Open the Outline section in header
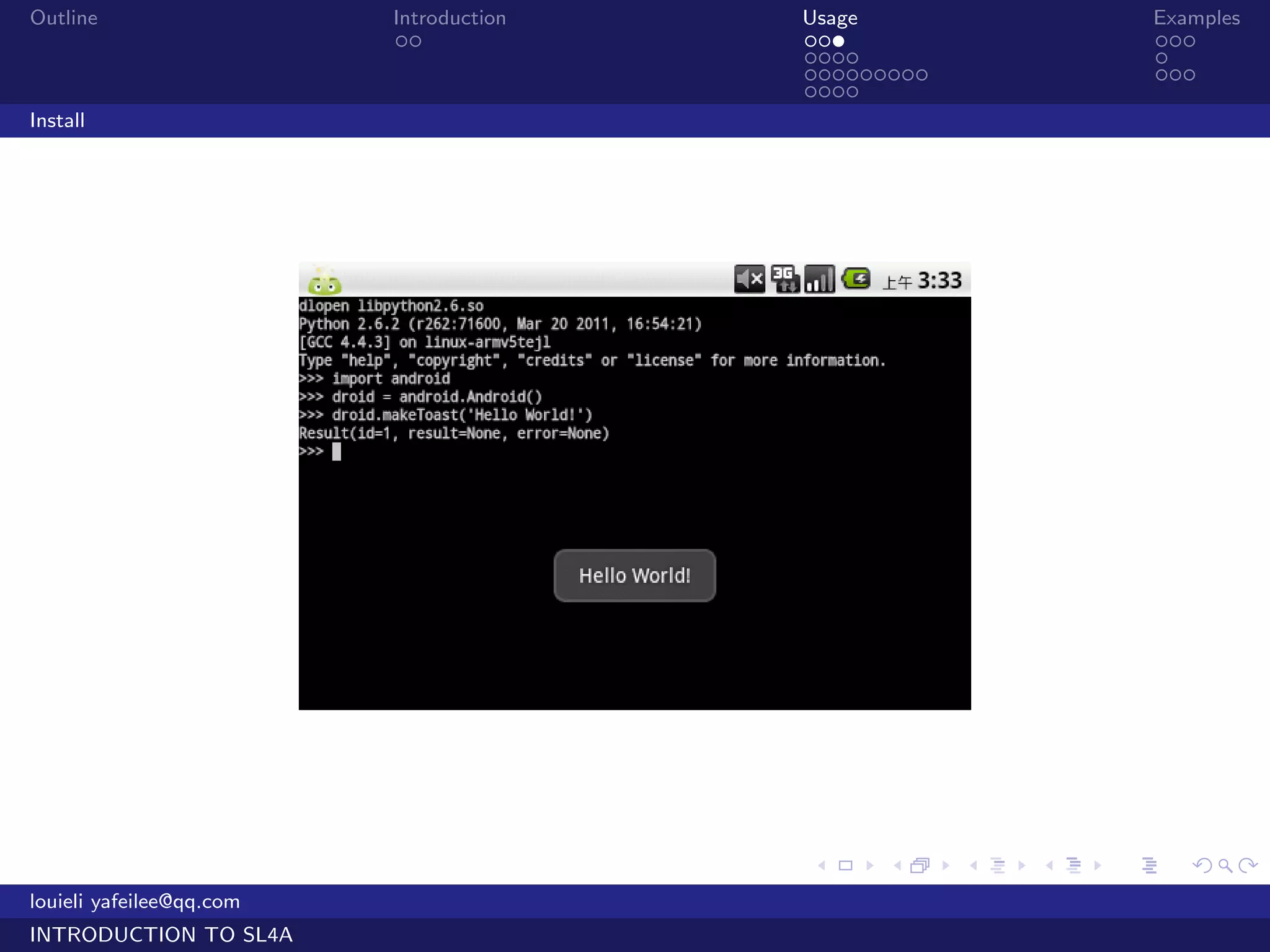The image size is (1270, 952). 64,18
